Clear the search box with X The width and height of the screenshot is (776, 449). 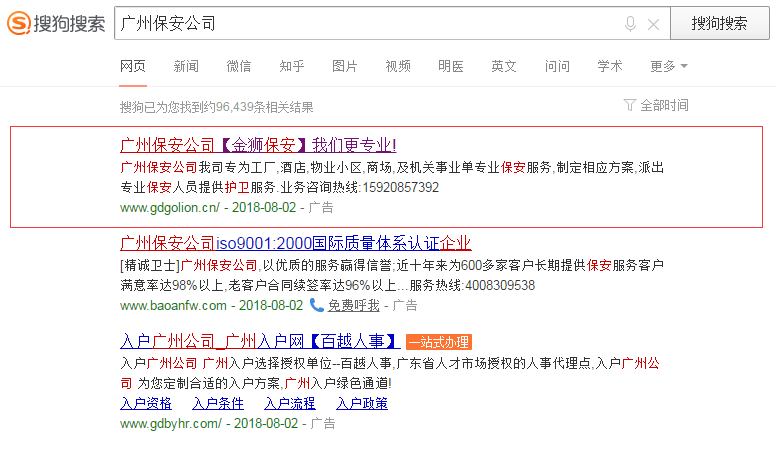[x=653, y=24]
